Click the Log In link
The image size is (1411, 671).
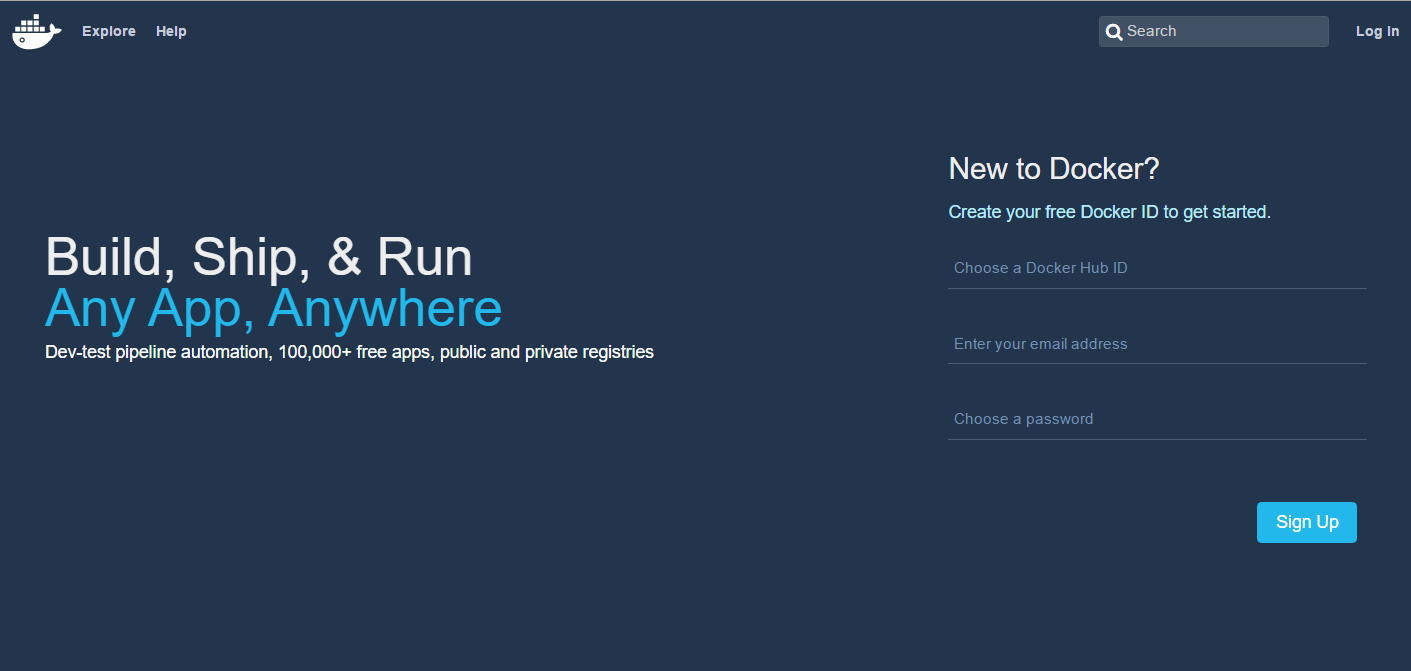[1377, 31]
